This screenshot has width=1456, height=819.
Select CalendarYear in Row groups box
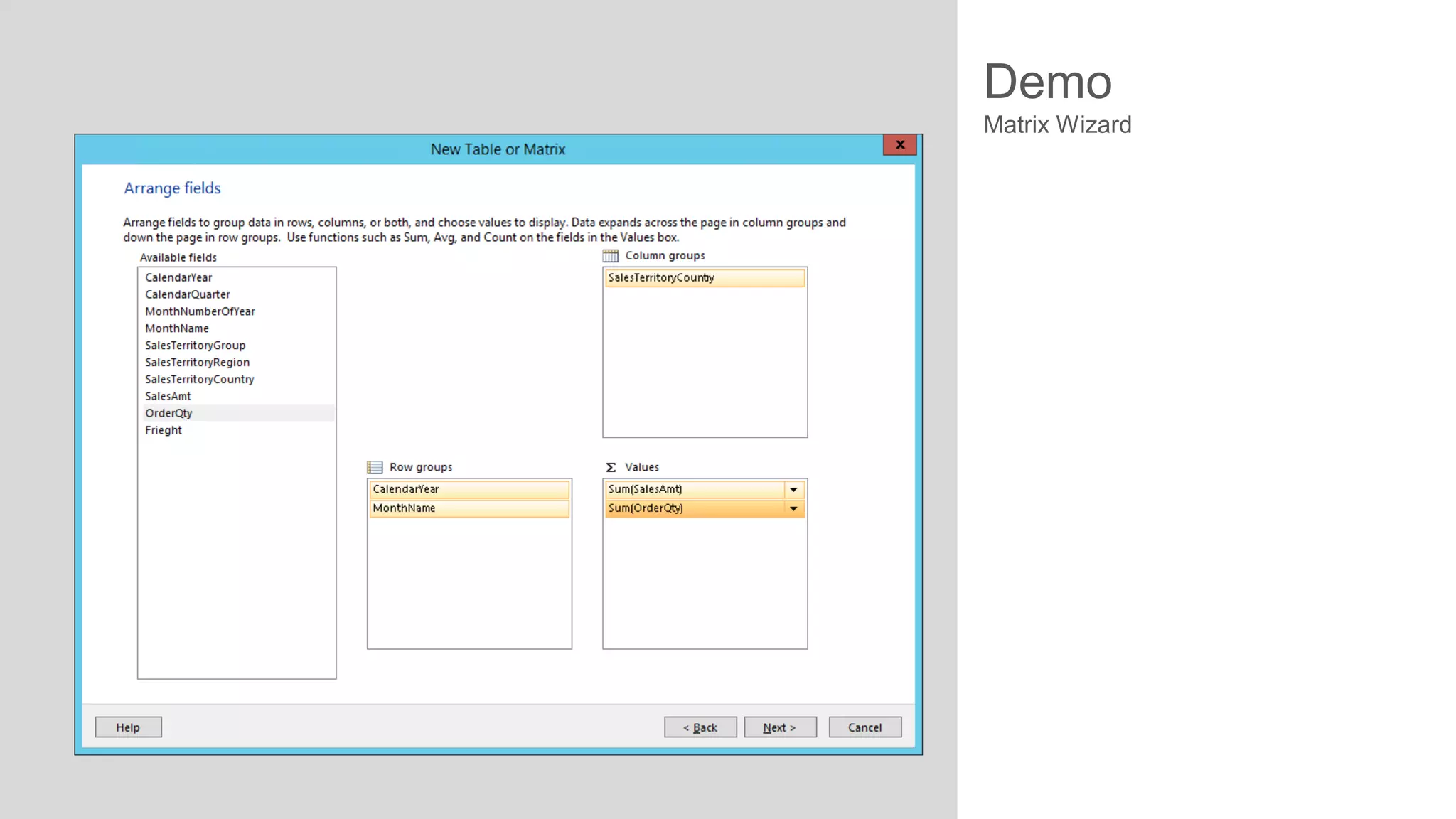tap(469, 489)
